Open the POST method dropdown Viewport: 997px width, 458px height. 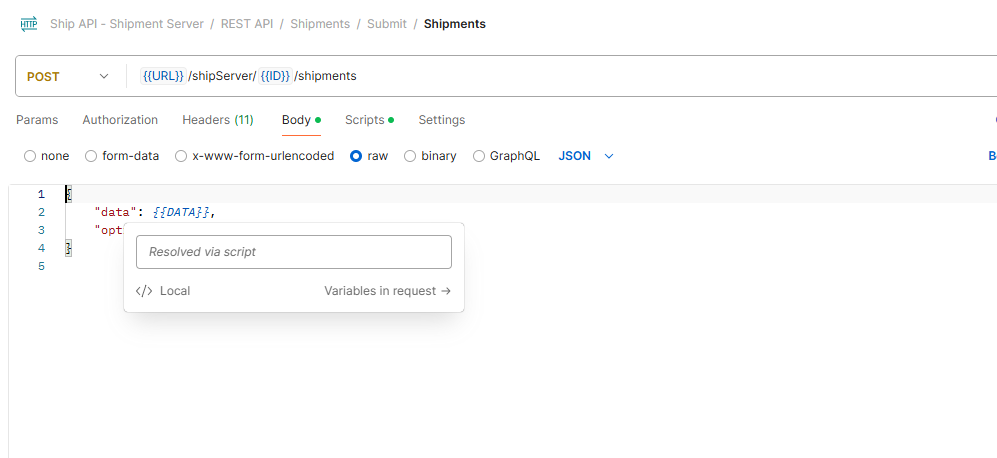coord(68,76)
